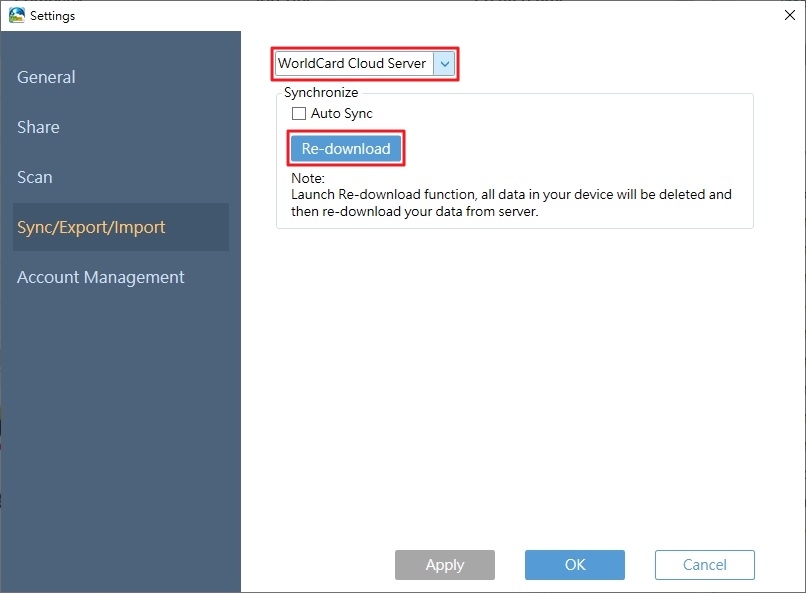The width and height of the screenshot is (806, 593).
Task: Dismiss changes with the Cancel button
Action: click(x=705, y=565)
